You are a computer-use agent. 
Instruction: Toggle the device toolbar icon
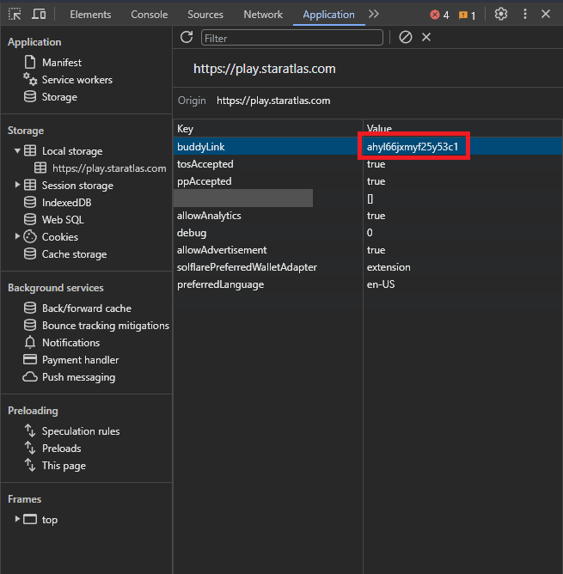(x=39, y=14)
